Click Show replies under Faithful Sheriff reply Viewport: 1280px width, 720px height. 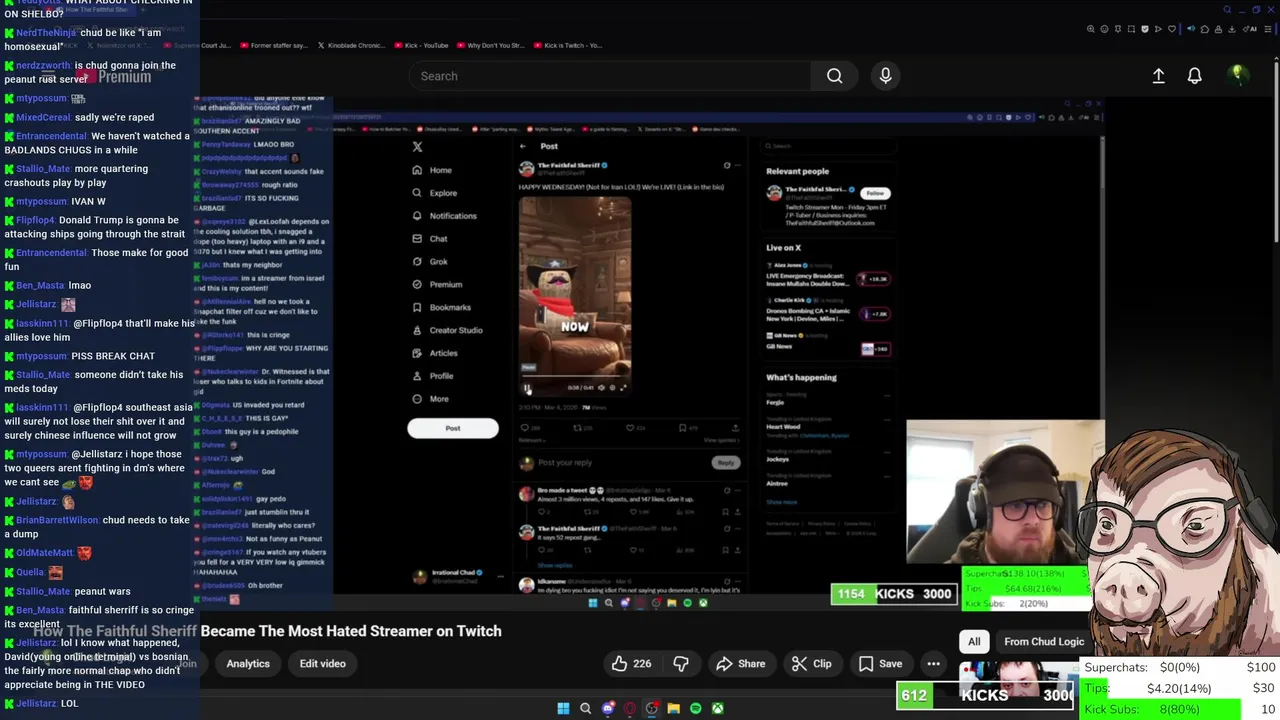coord(555,565)
